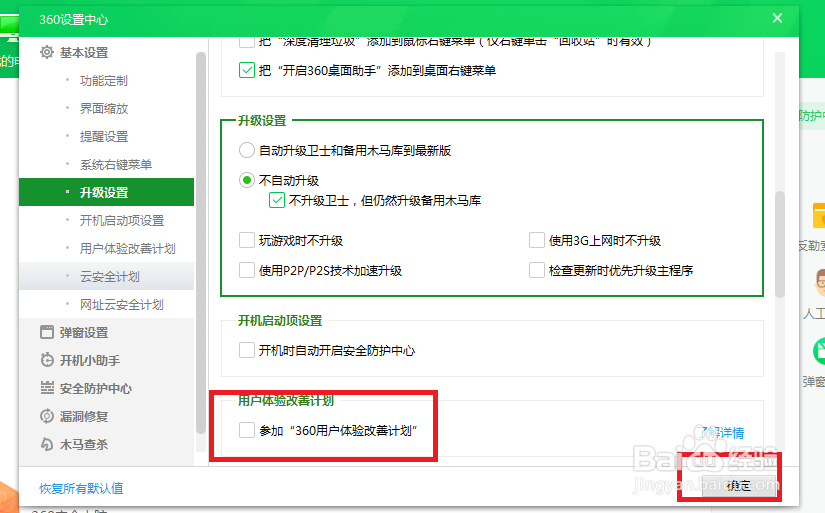Enable 检查更新时优先升级主程序 checkbox
Screen dimensions: 825x513
537,270
